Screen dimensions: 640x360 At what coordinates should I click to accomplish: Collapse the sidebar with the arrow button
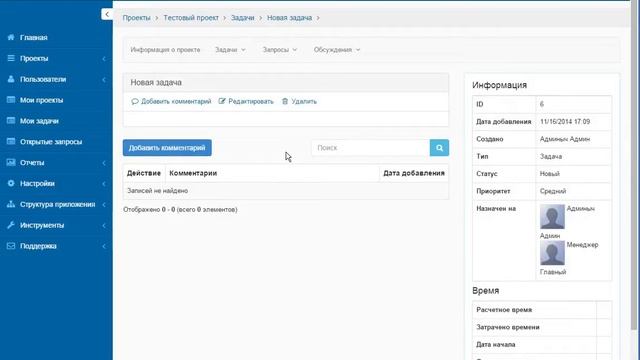tap(107, 14)
